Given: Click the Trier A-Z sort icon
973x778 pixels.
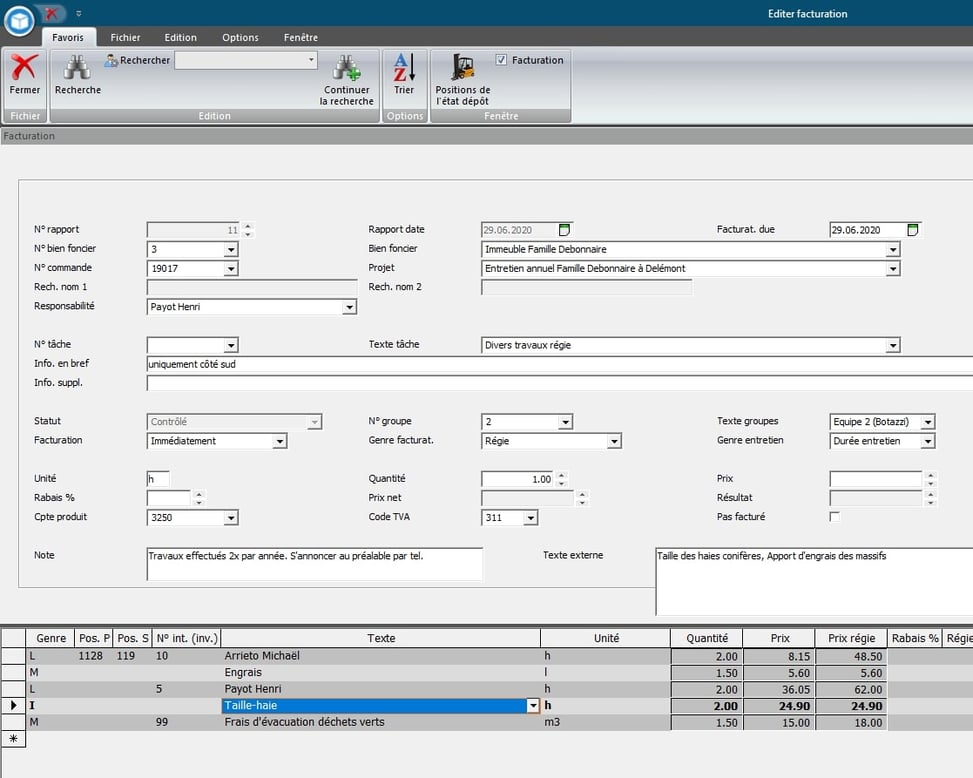Looking at the screenshot, I should [404, 67].
